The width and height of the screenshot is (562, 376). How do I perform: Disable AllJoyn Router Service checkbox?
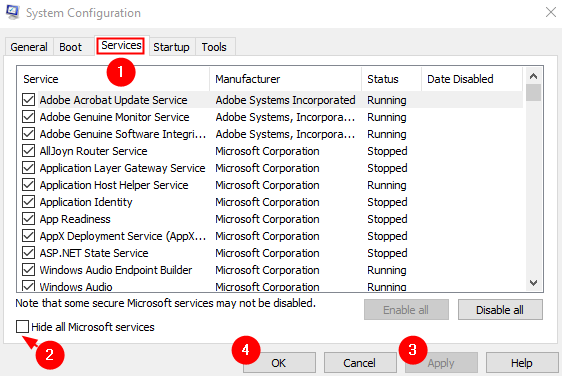click(x=28, y=151)
